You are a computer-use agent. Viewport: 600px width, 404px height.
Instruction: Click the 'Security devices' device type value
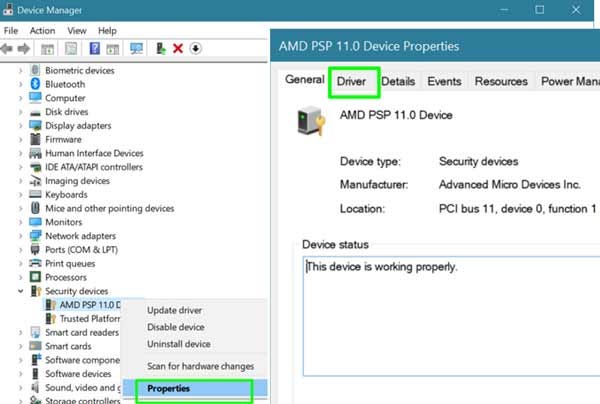click(x=478, y=161)
